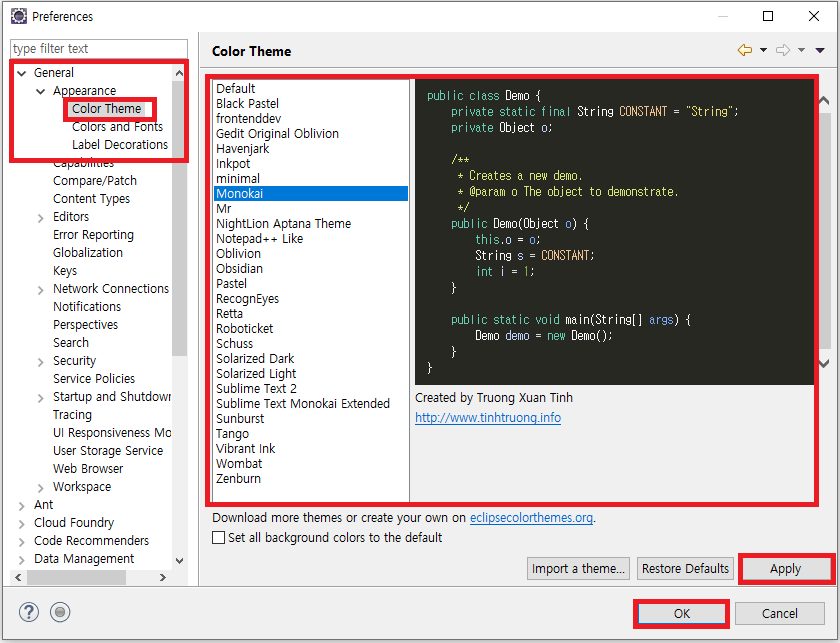Image resolution: width=840 pixels, height=643 pixels.
Task: Click the Apply button
Action: [x=785, y=569]
